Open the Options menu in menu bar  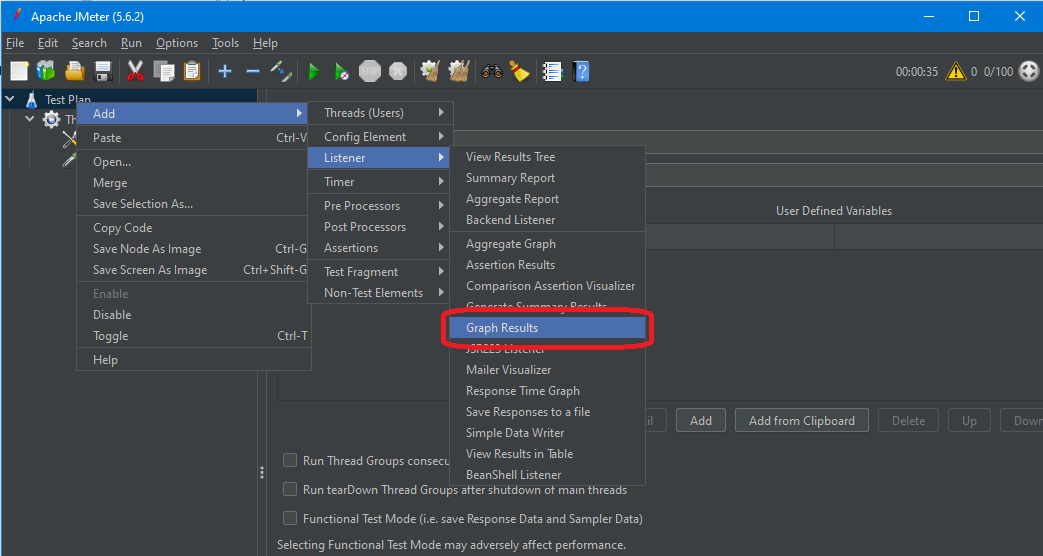tap(177, 43)
